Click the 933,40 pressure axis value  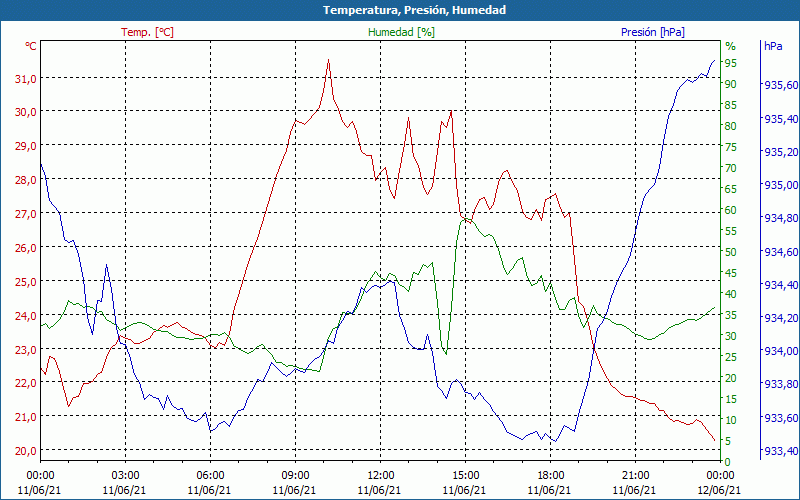coord(781,452)
